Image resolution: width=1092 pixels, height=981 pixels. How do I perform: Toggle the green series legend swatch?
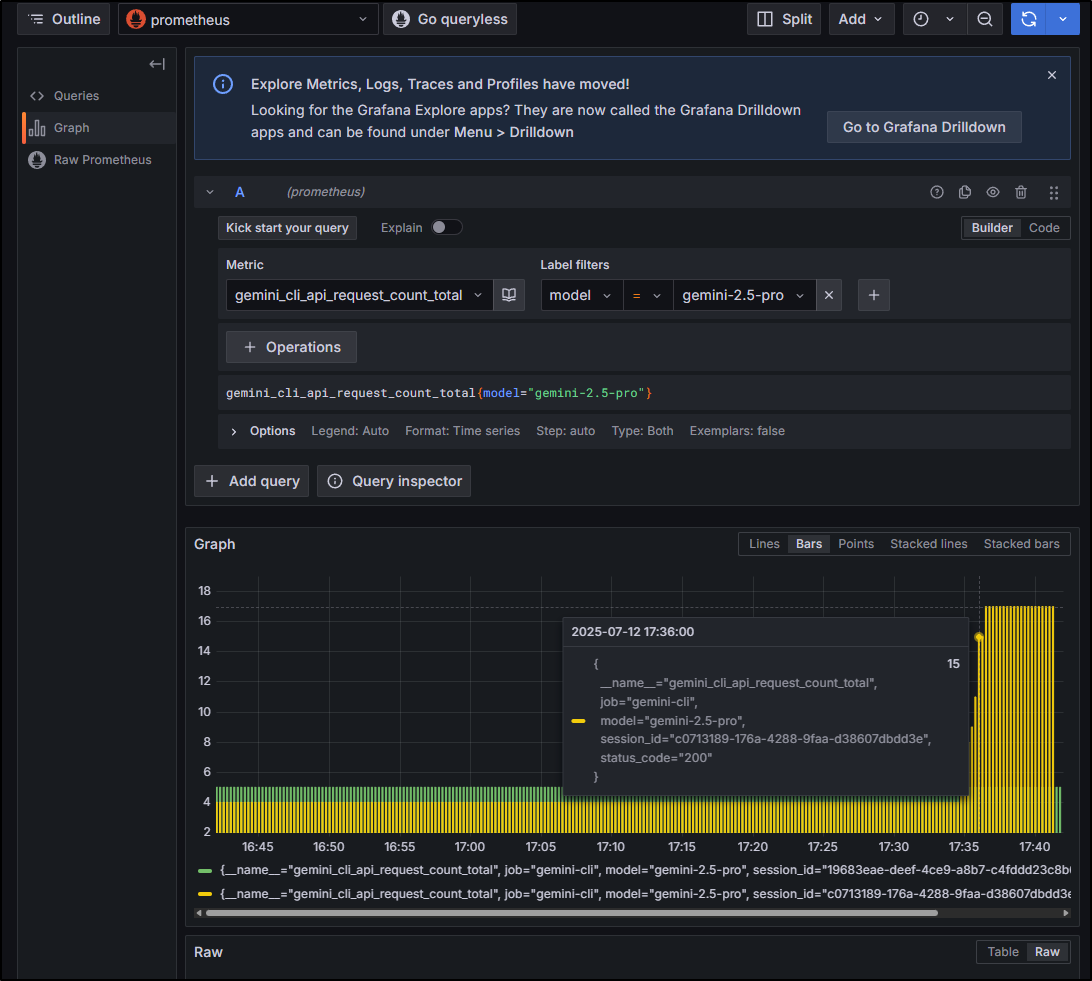(x=205, y=870)
